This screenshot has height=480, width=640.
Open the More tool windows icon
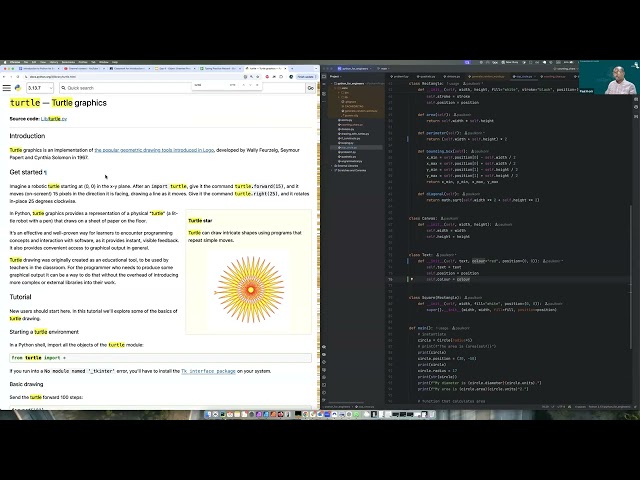point(324,102)
